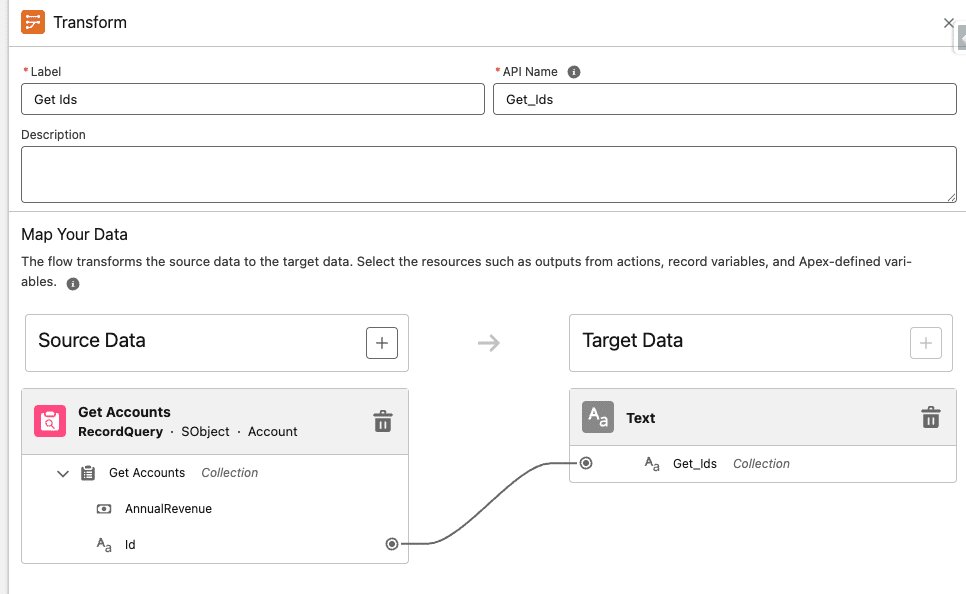
Task: Click the API Name info icon
Action: (x=574, y=72)
